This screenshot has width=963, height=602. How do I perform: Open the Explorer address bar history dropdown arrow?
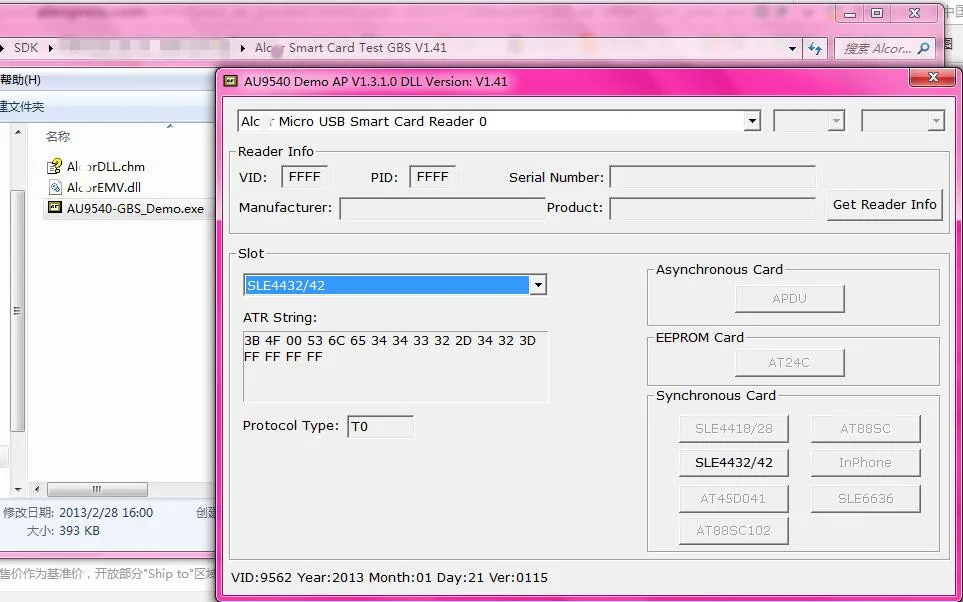pyautogui.click(x=792, y=48)
